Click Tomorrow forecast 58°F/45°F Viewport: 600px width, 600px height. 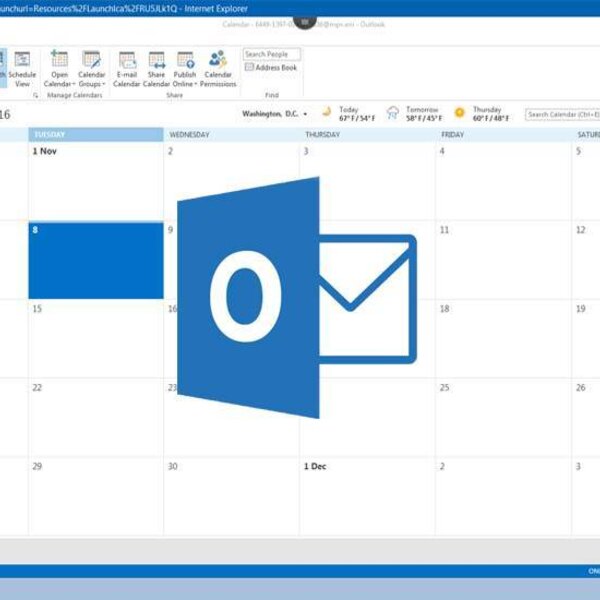[424, 118]
